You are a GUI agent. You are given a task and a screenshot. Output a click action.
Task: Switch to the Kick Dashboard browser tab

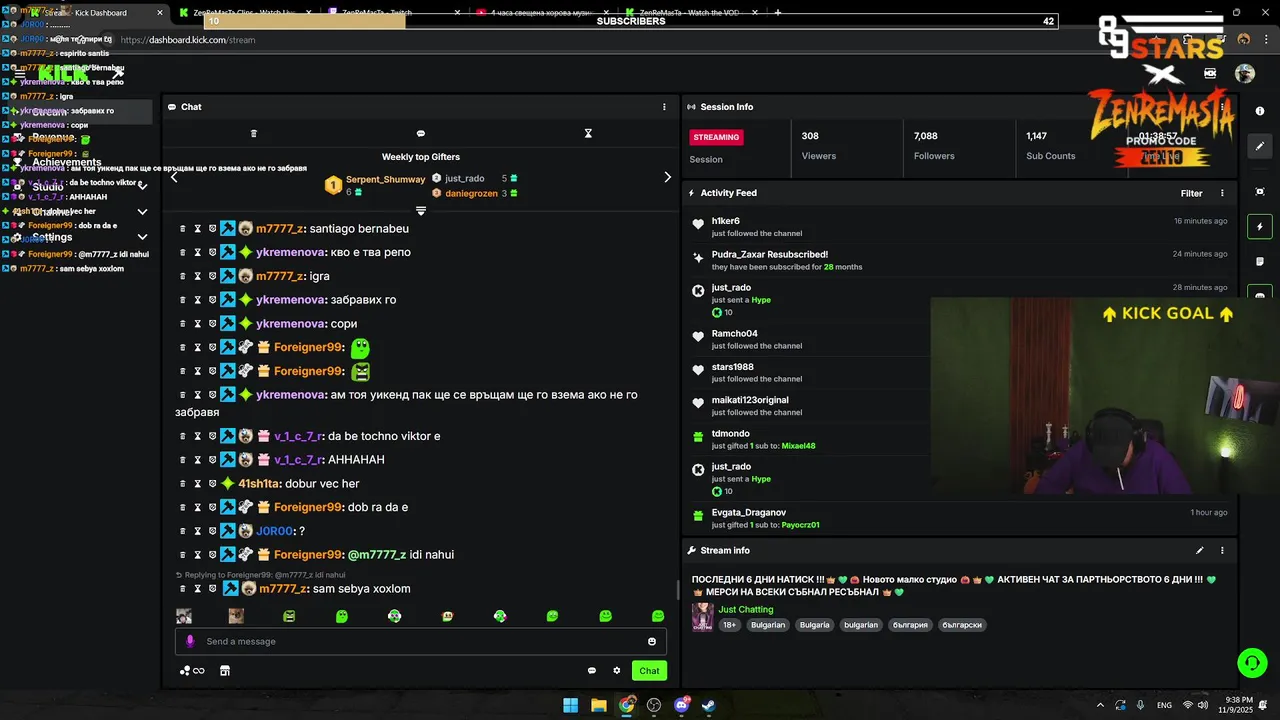(95, 13)
